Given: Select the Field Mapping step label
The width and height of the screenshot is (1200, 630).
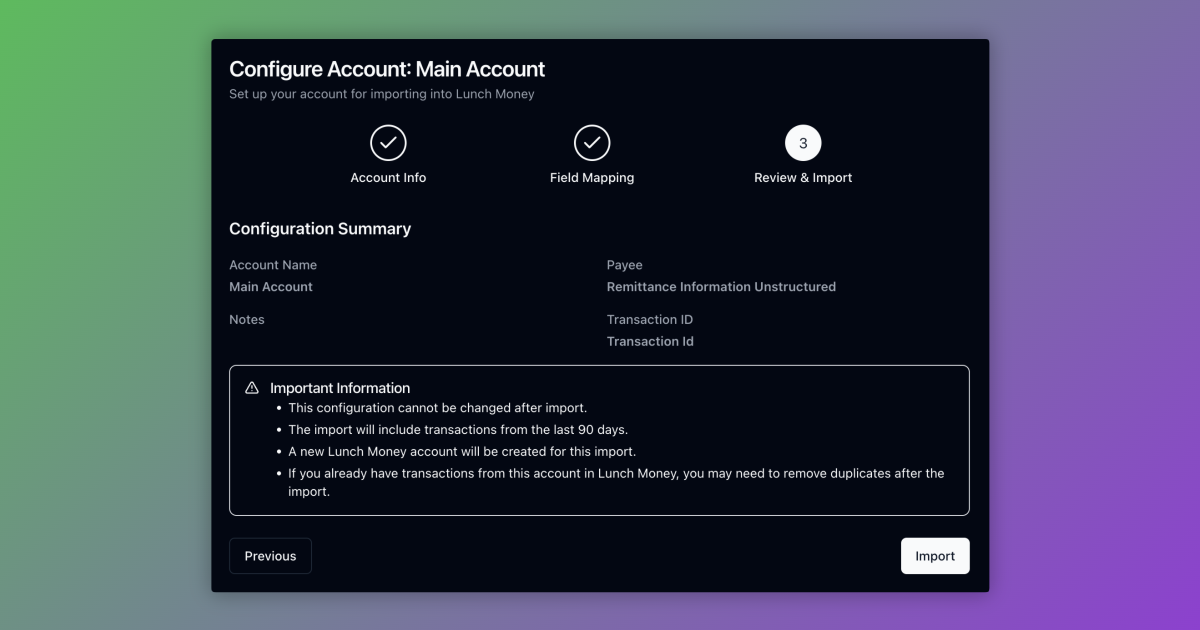Looking at the screenshot, I should 592,178.
